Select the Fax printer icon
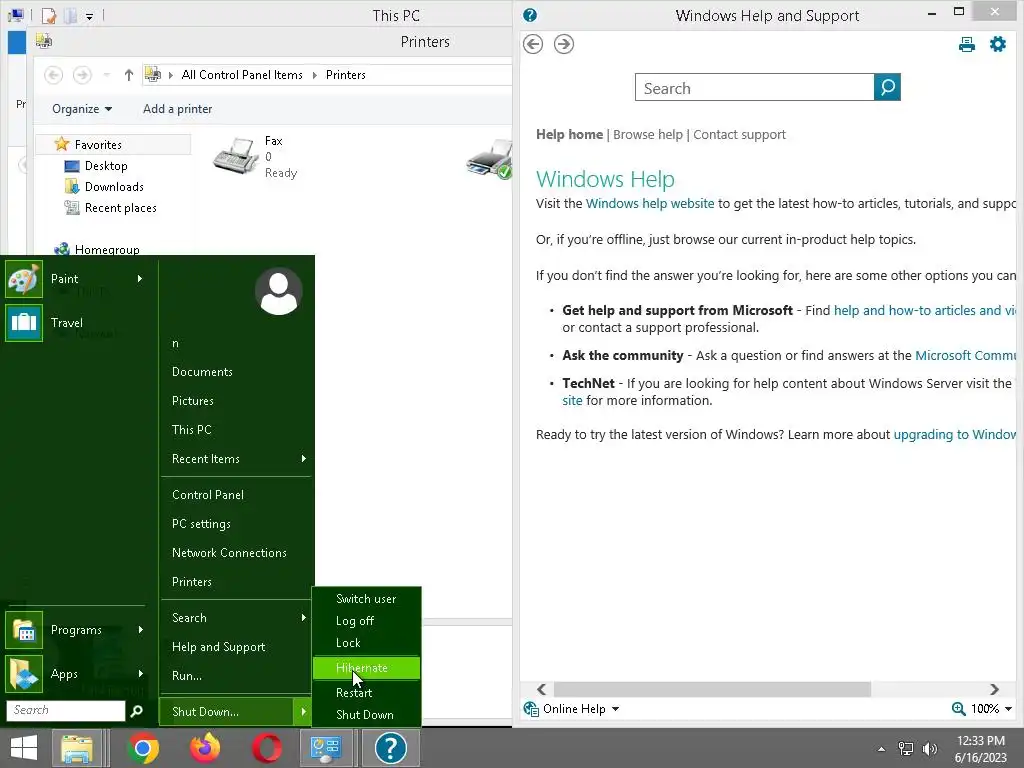 click(x=236, y=155)
